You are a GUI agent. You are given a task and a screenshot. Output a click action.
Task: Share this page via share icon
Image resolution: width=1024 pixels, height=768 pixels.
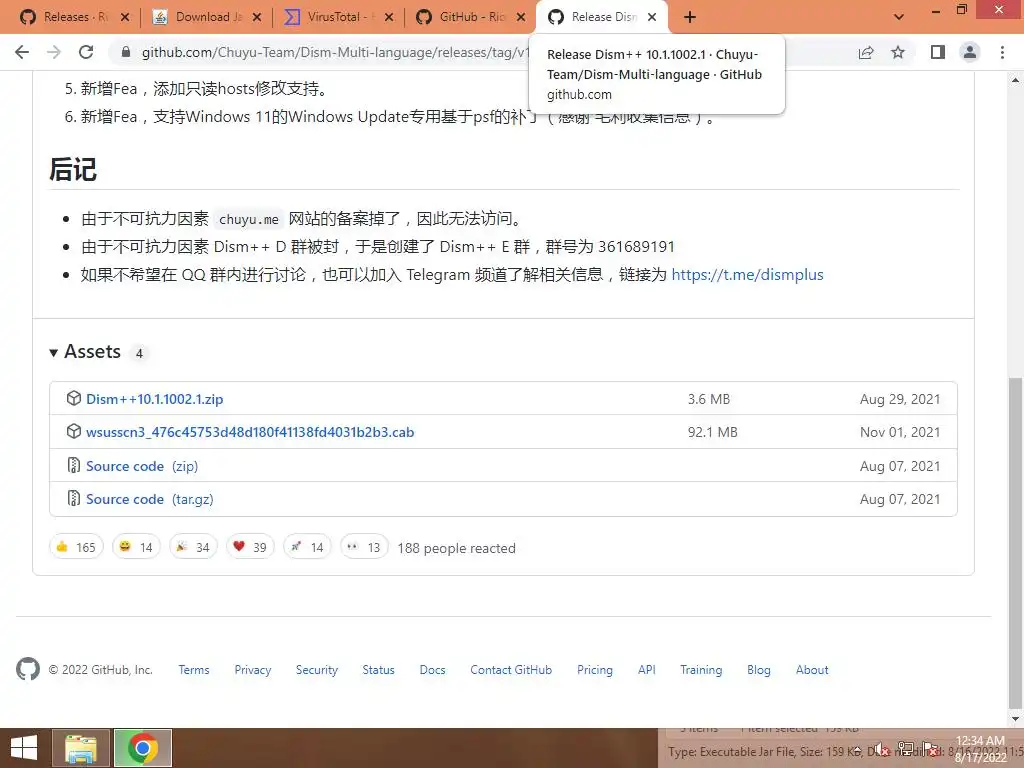pos(866,52)
